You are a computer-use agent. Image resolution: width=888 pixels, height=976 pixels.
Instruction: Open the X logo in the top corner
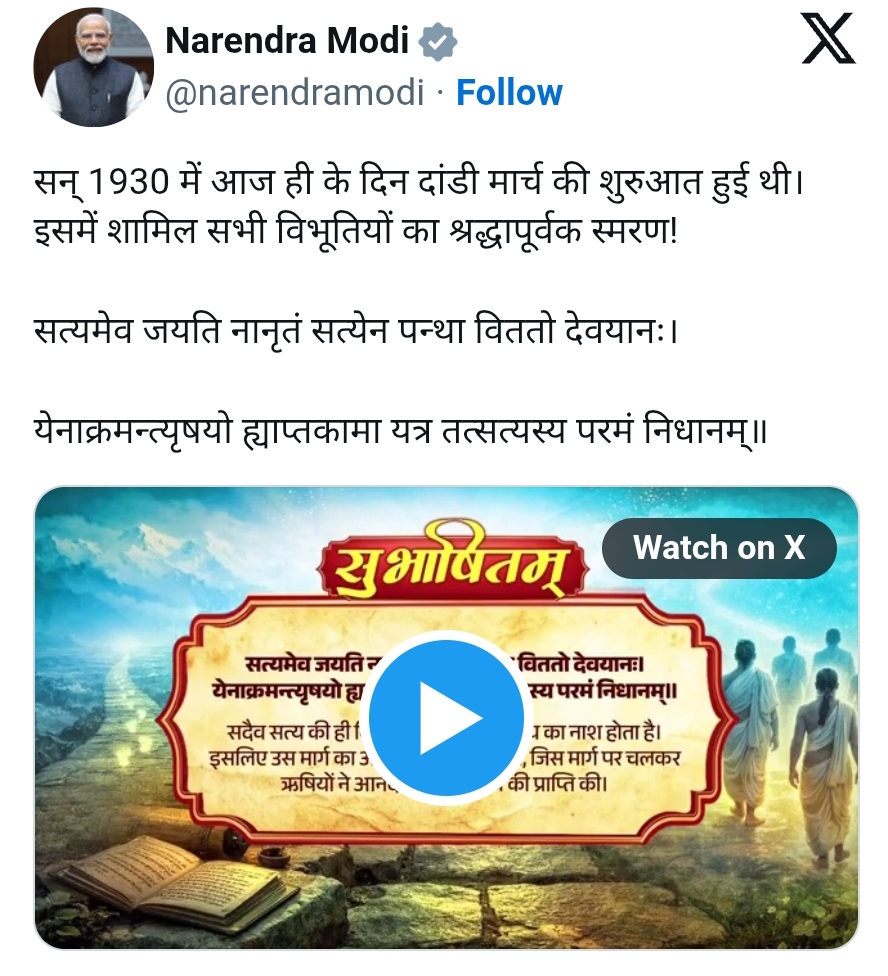click(828, 39)
